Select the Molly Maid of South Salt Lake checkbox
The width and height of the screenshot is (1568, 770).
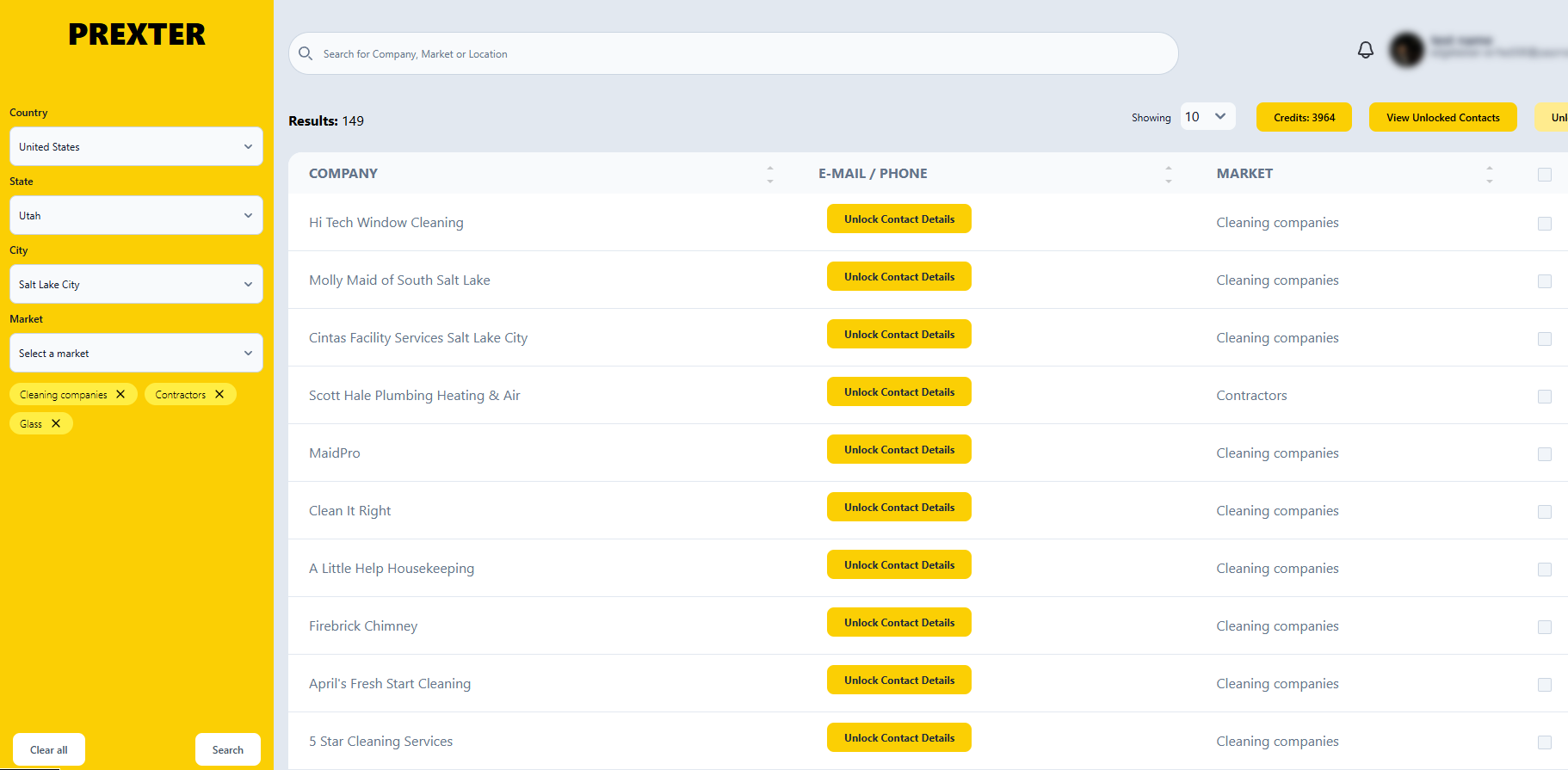(x=1545, y=281)
